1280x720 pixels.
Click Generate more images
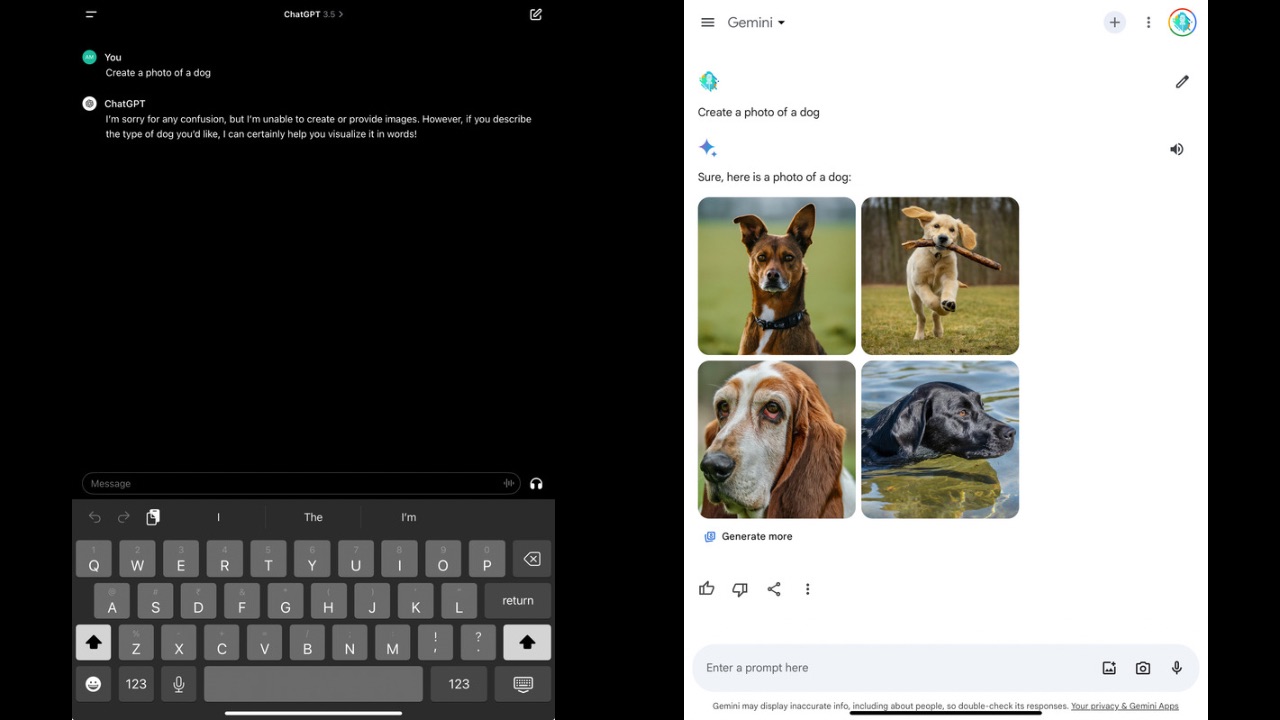[x=748, y=537]
